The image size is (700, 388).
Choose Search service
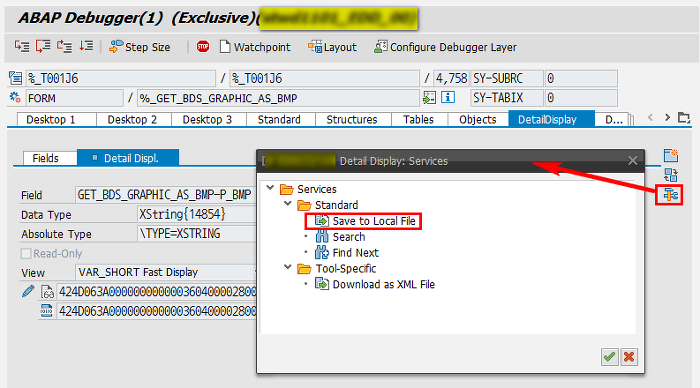[x=340, y=237]
